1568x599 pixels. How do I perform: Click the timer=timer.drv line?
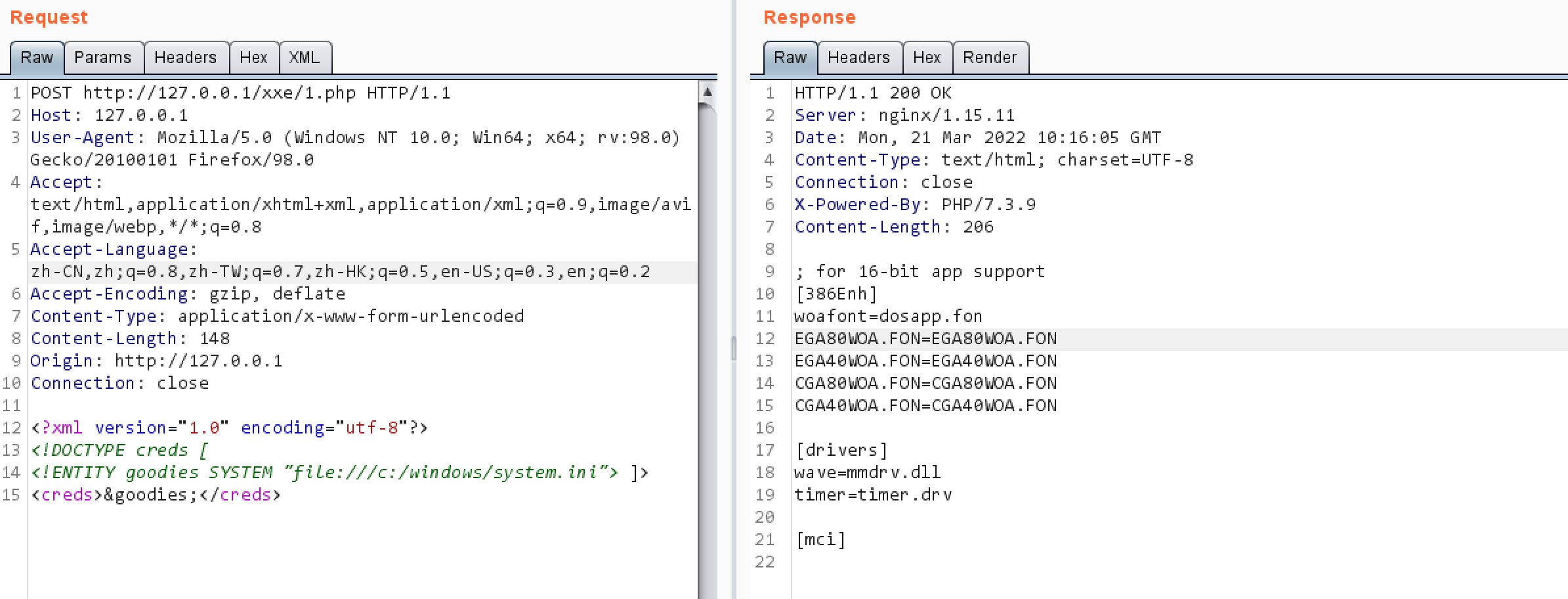[873, 495]
